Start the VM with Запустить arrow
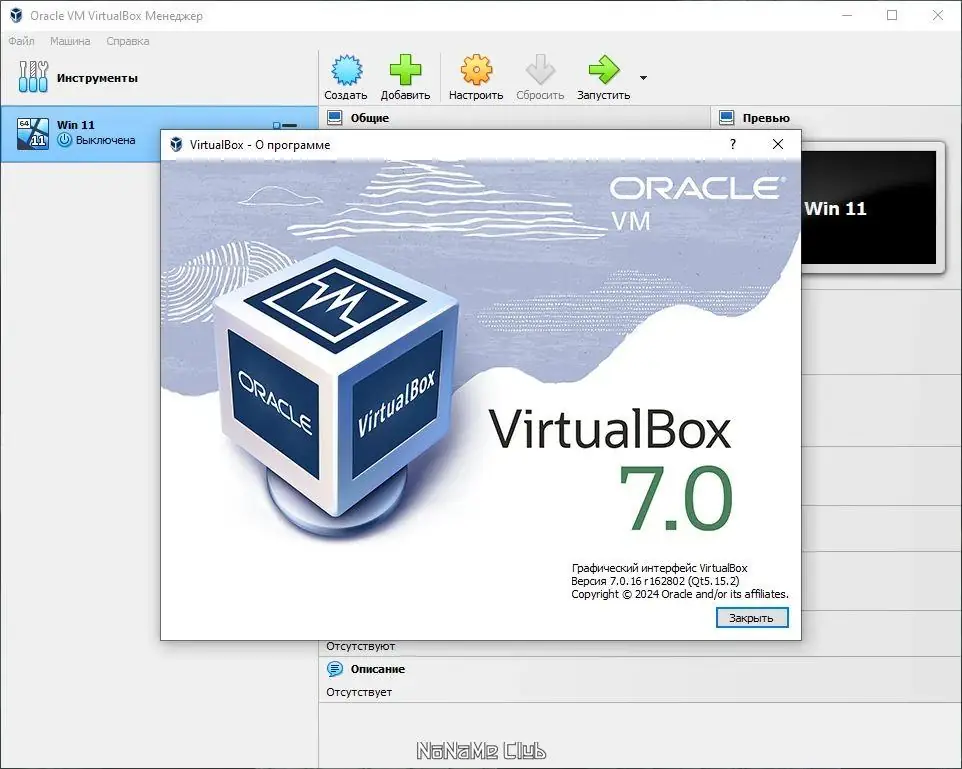The height and width of the screenshot is (769, 962). pos(604,70)
